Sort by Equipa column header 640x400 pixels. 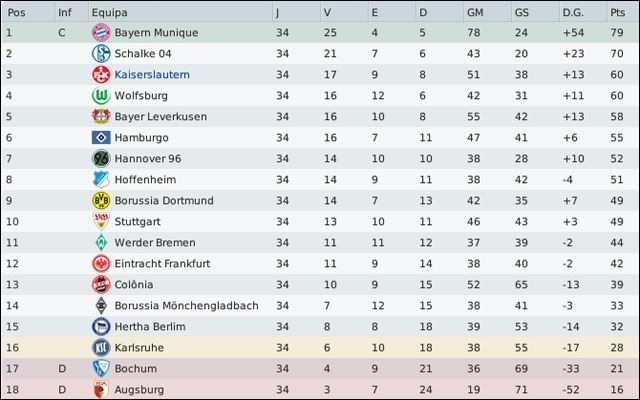coord(106,12)
